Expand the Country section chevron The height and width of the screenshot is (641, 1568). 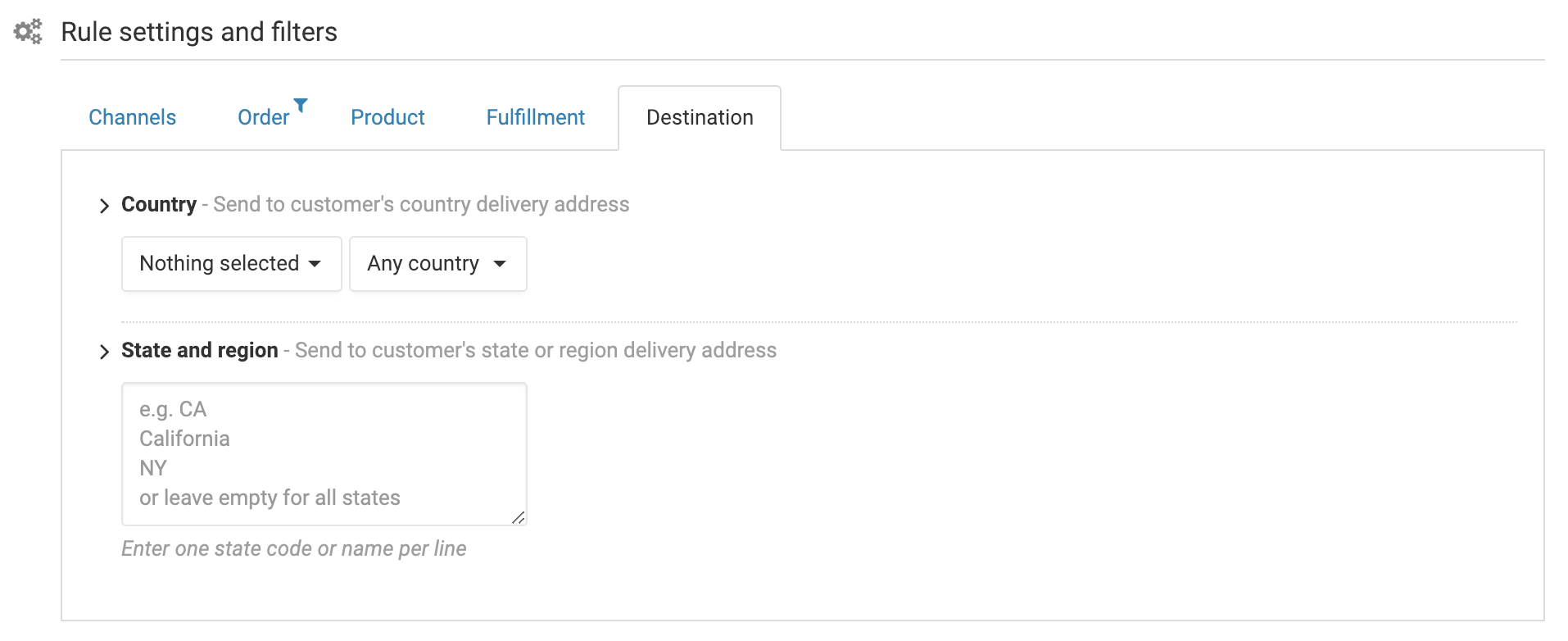tap(104, 206)
